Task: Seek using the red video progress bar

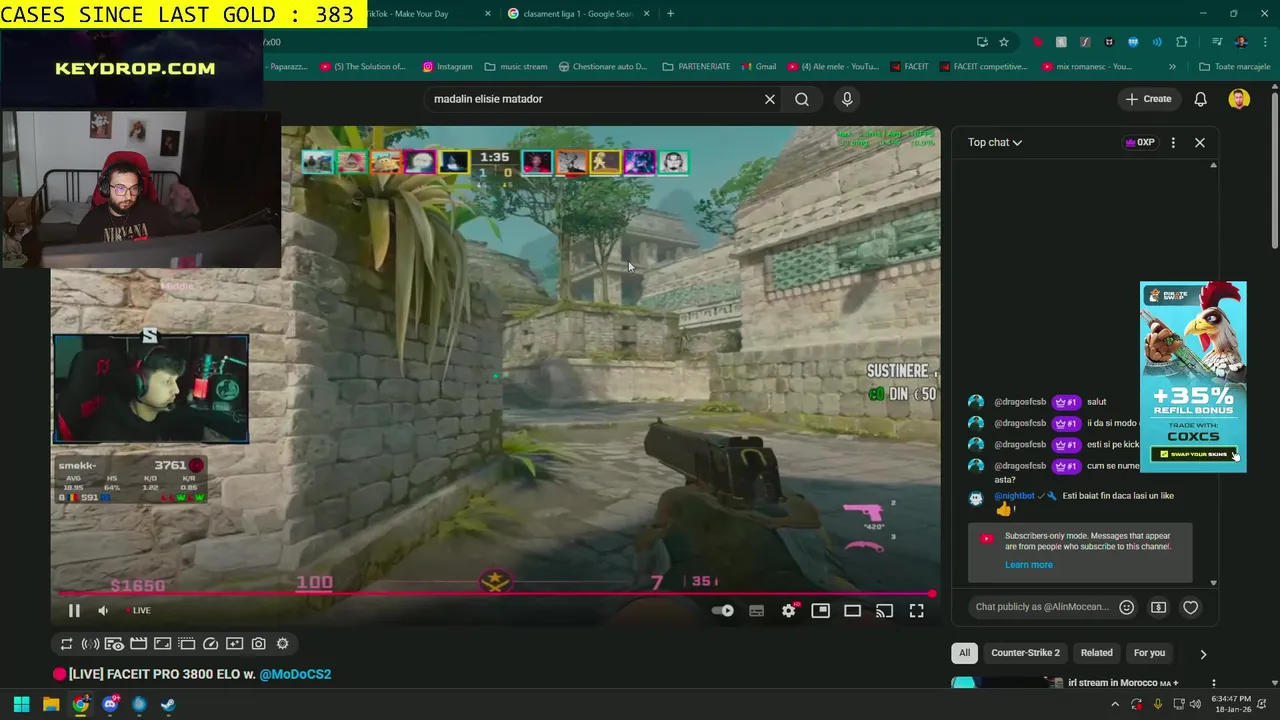Action: (x=495, y=595)
